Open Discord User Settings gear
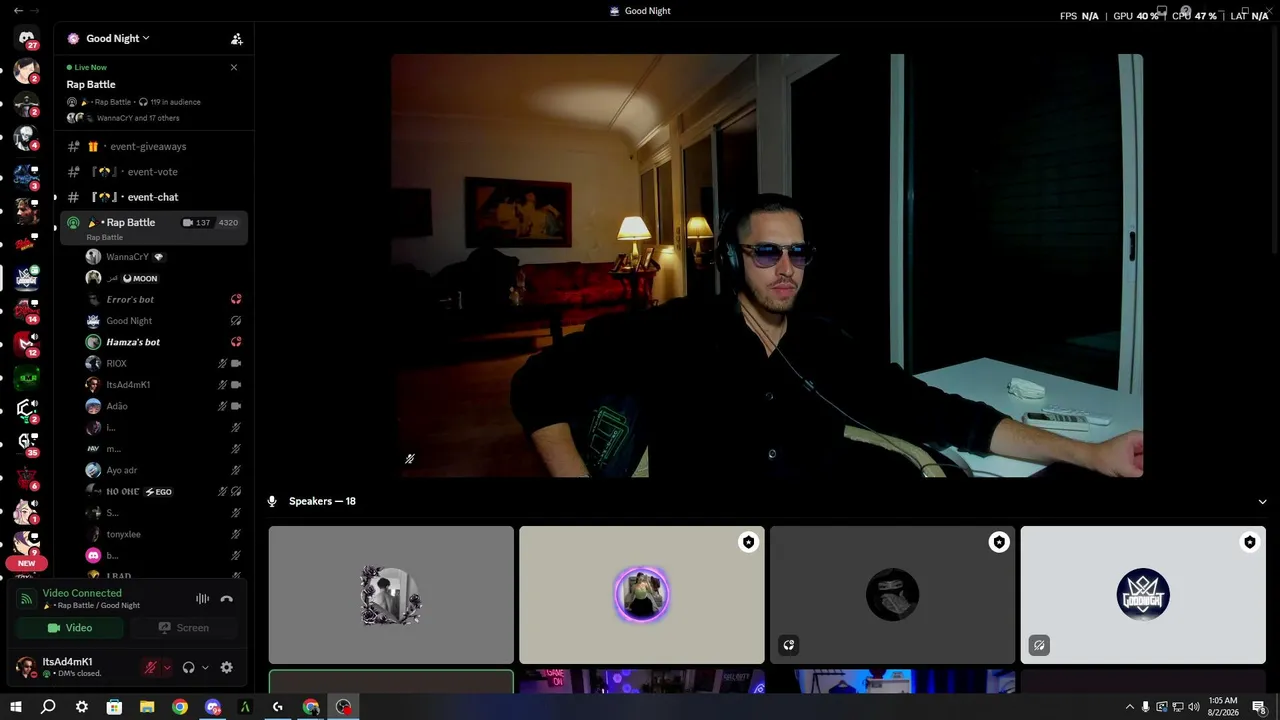1280x720 pixels. click(227, 667)
